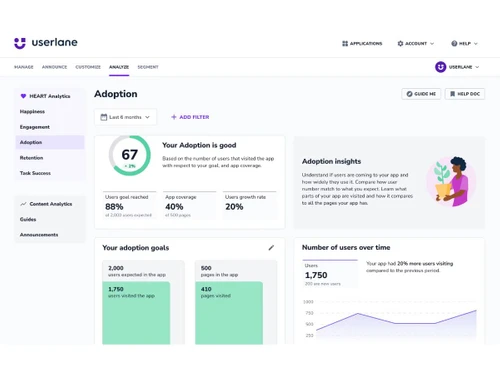This screenshot has width=500, height=375.
Task: Switch to the Manage tab
Action: click(24, 67)
